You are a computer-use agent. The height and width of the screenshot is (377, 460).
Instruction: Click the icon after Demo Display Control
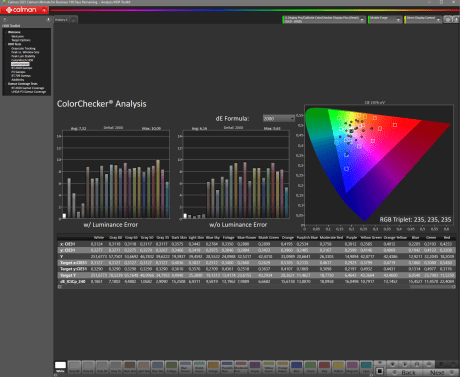tap(448, 20)
